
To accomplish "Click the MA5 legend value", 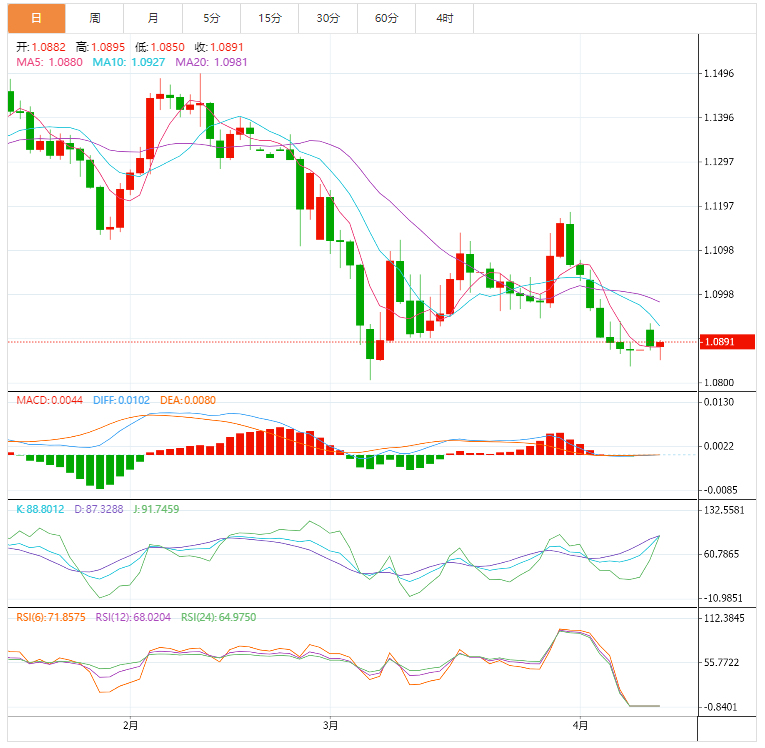I will pyautogui.click(x=49, y=62).
